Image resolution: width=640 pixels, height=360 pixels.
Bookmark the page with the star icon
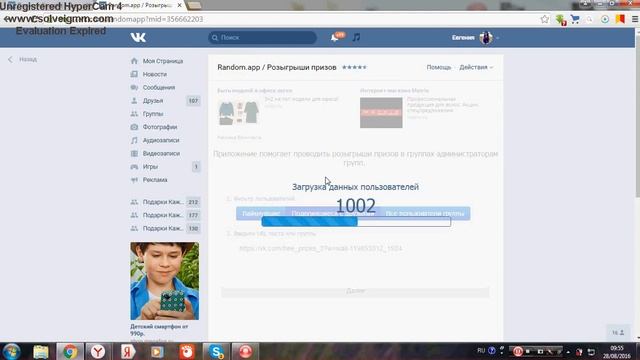[544, 19]
